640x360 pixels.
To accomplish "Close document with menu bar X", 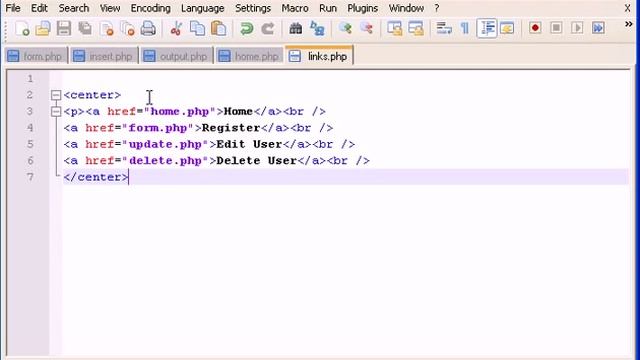I will click(x=627, y=8).
